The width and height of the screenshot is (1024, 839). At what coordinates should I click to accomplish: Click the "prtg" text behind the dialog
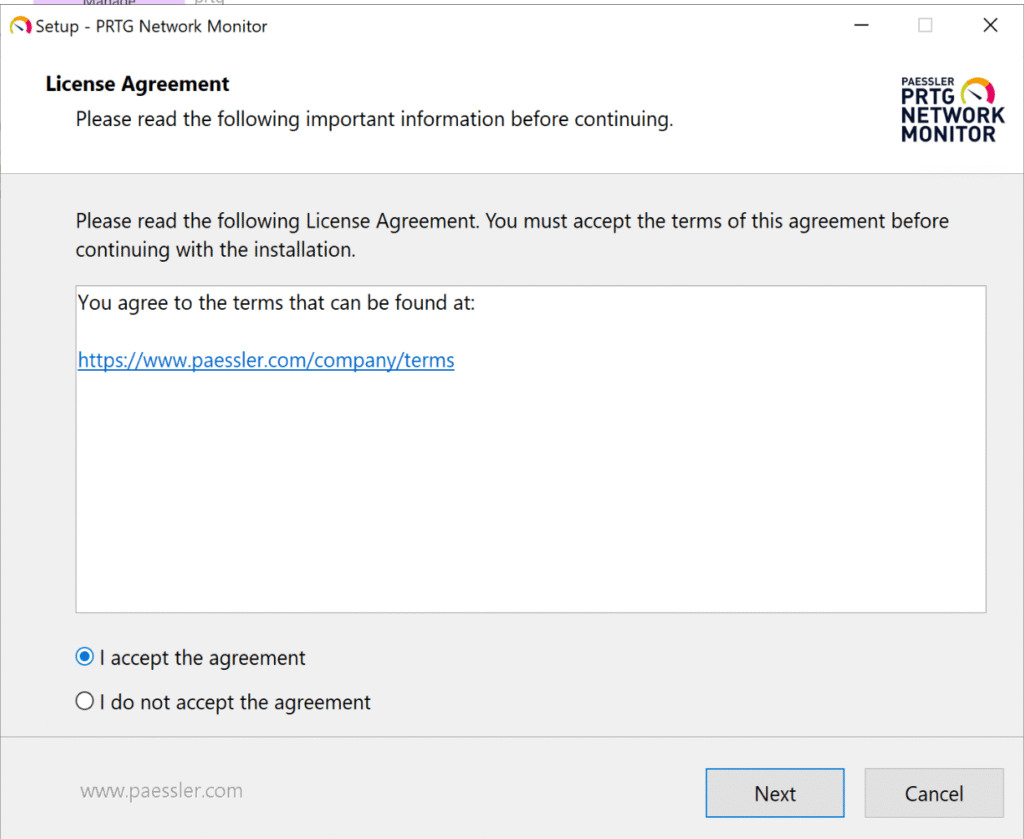point(209,2)
